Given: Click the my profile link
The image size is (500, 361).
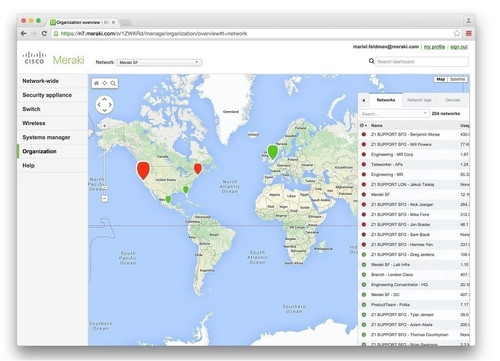Looking at the screenshot, I should click(434, 47).
